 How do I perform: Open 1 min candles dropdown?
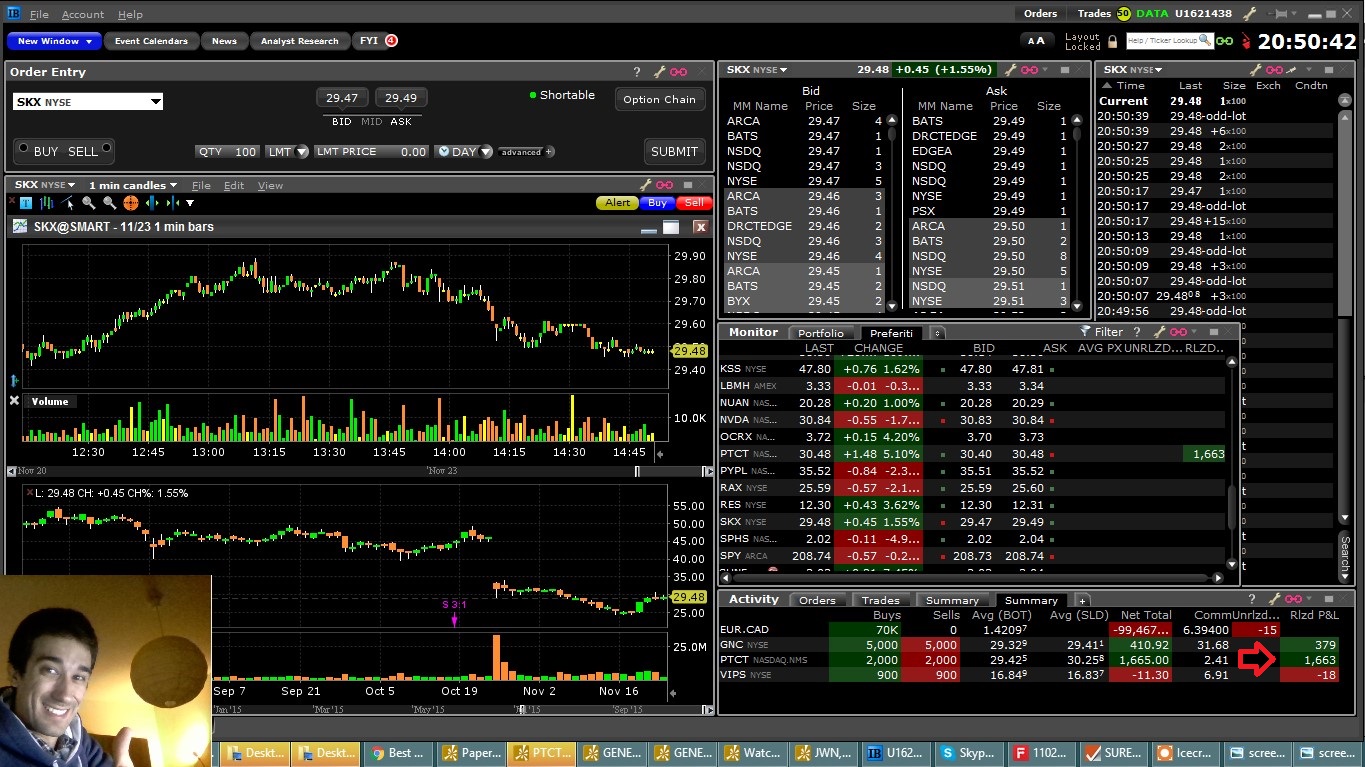[132, 185]
